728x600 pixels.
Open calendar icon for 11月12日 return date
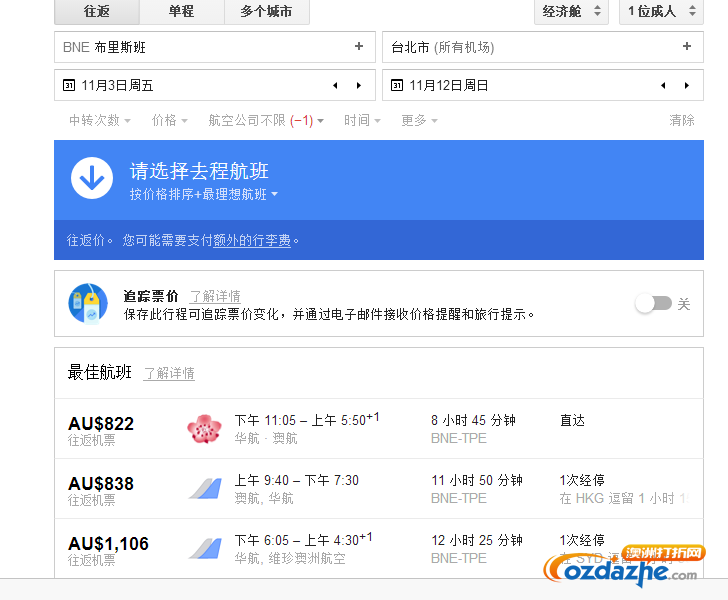pos(396,85)
